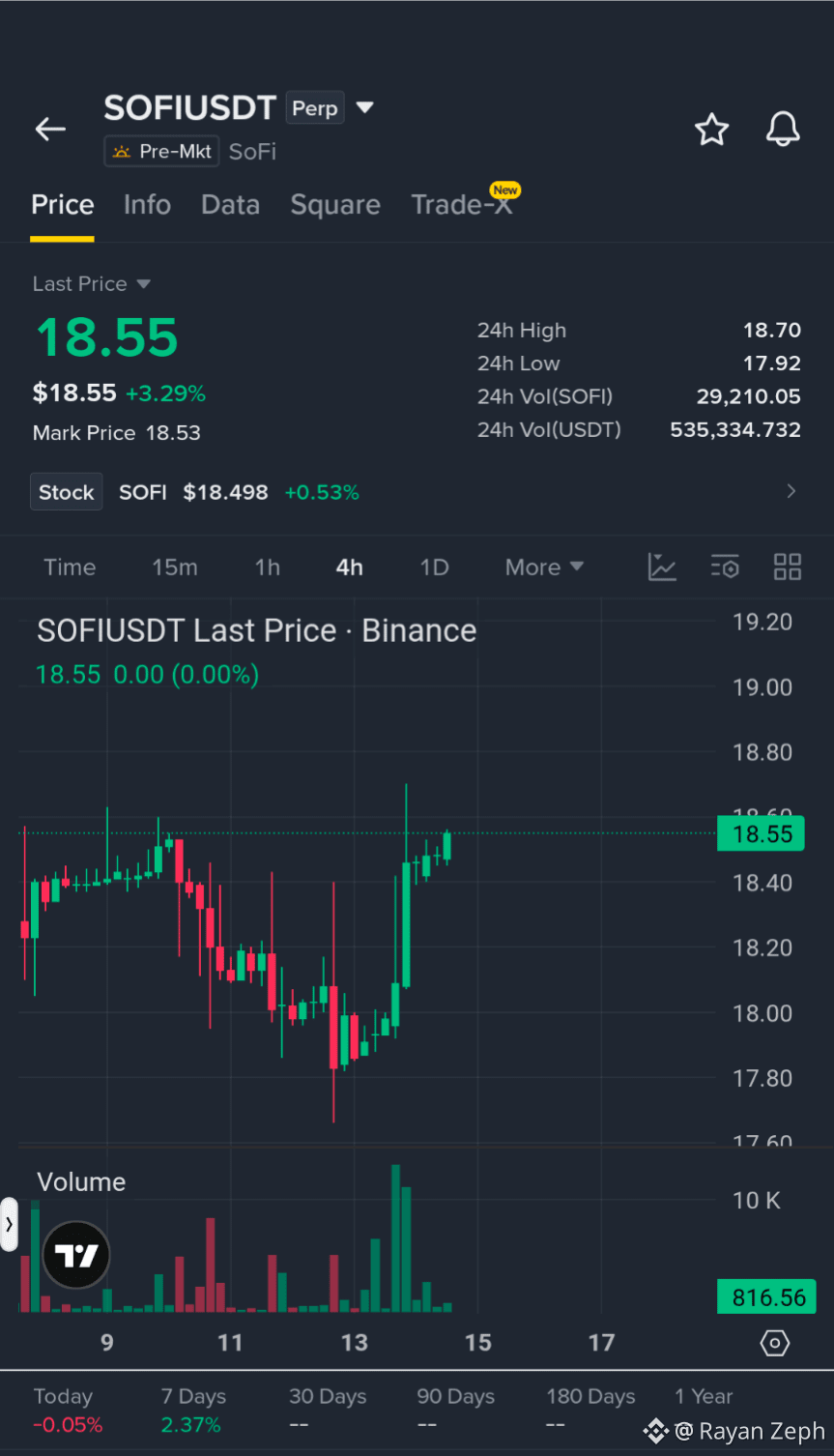Click the large 18.55 last price value
The image size is (834, 1456).
pyautogui.click(x=107, y=337)
